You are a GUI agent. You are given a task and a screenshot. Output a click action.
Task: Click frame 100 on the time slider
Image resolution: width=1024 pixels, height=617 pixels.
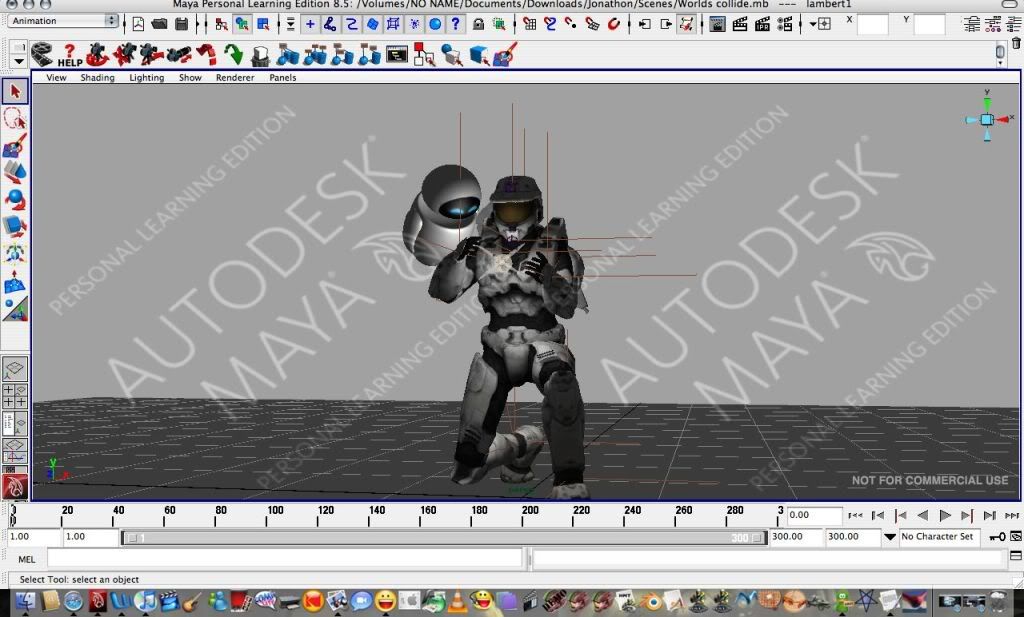275,511
